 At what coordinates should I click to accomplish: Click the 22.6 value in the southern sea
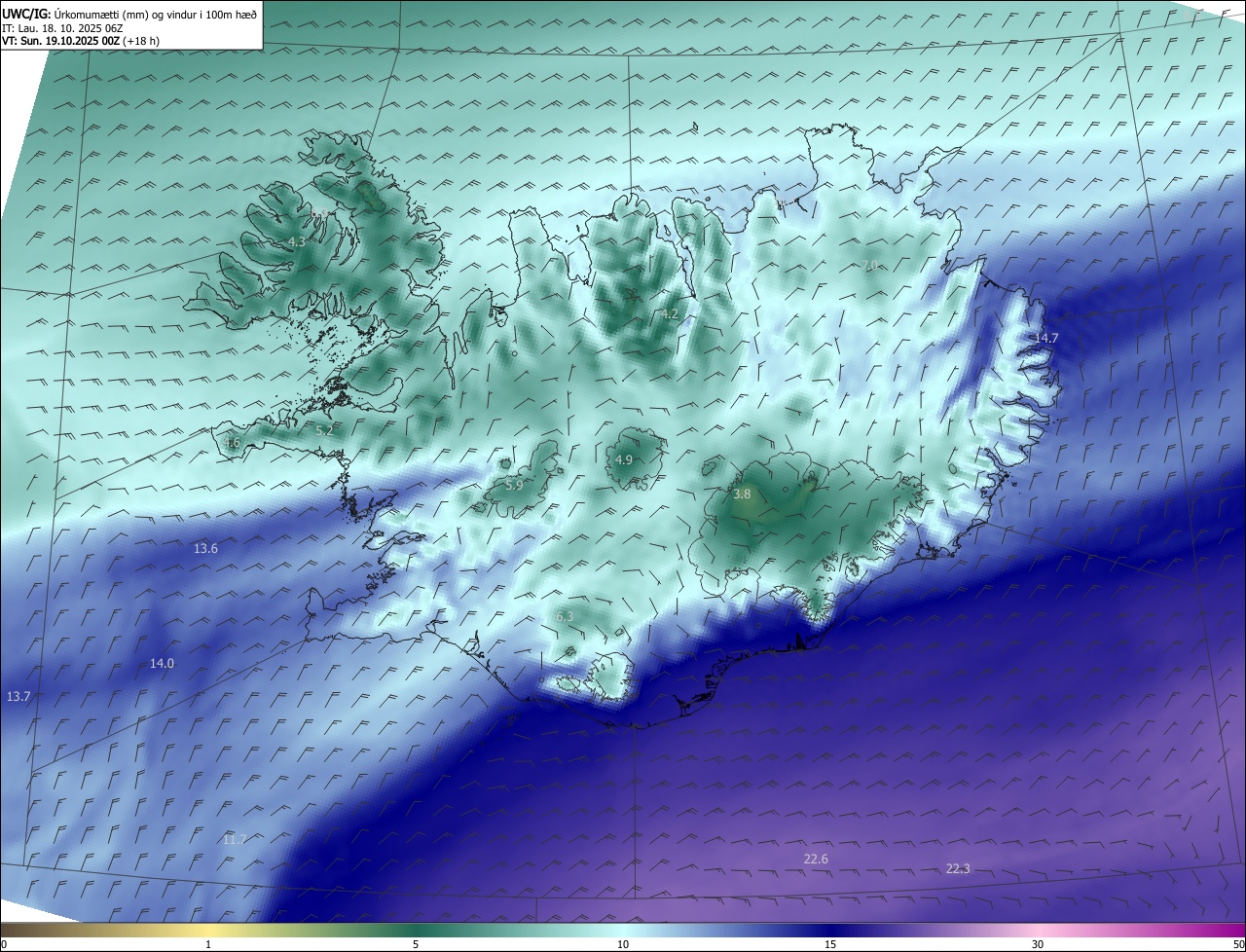point(816,859)
